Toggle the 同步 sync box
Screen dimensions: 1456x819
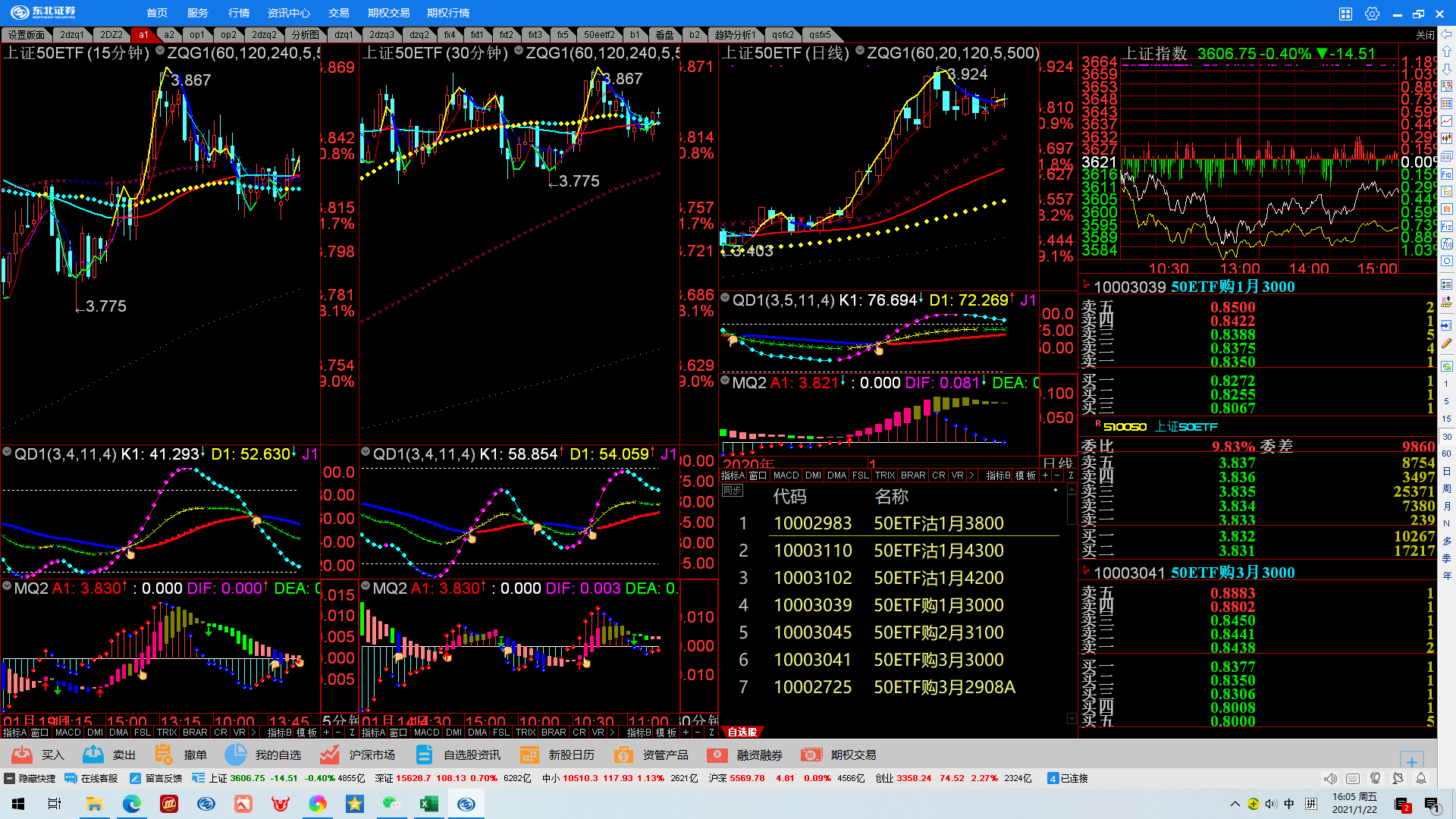(732, 491)
